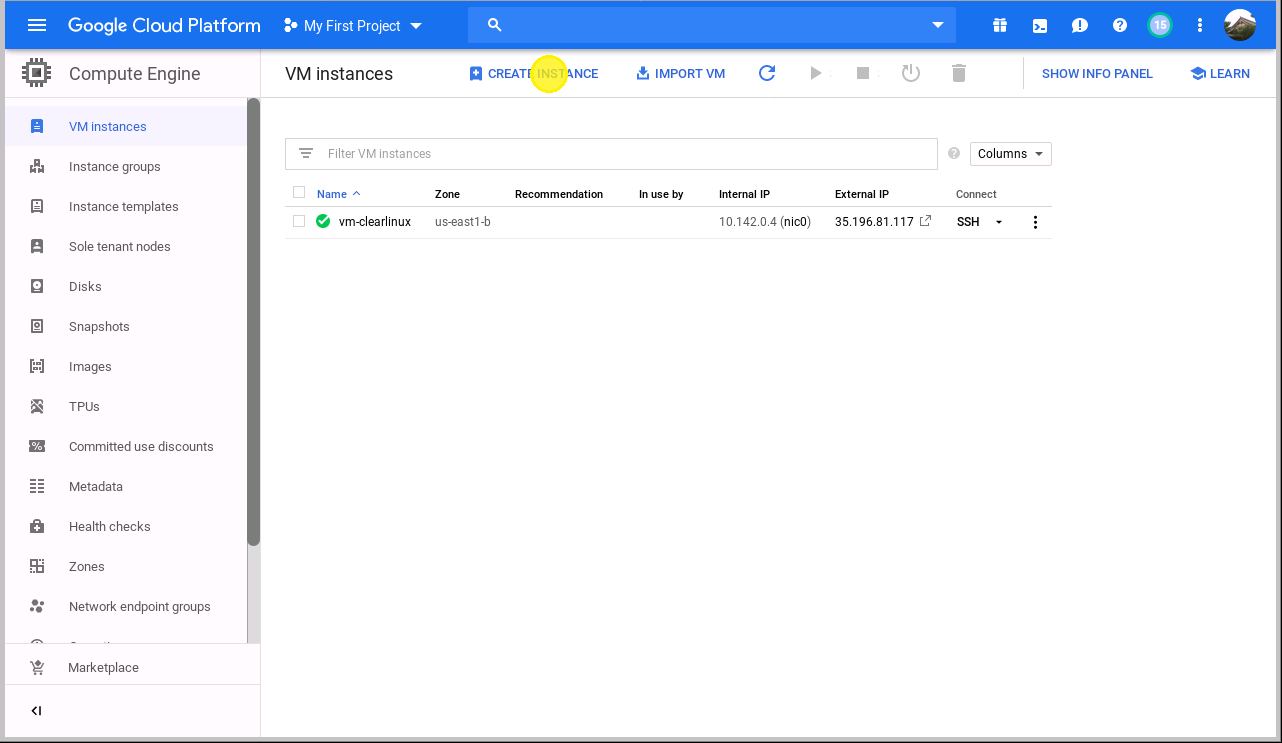The image size is (1282, 743).
Task: Open Metadata in sidebar
Action: click(125, 486)
